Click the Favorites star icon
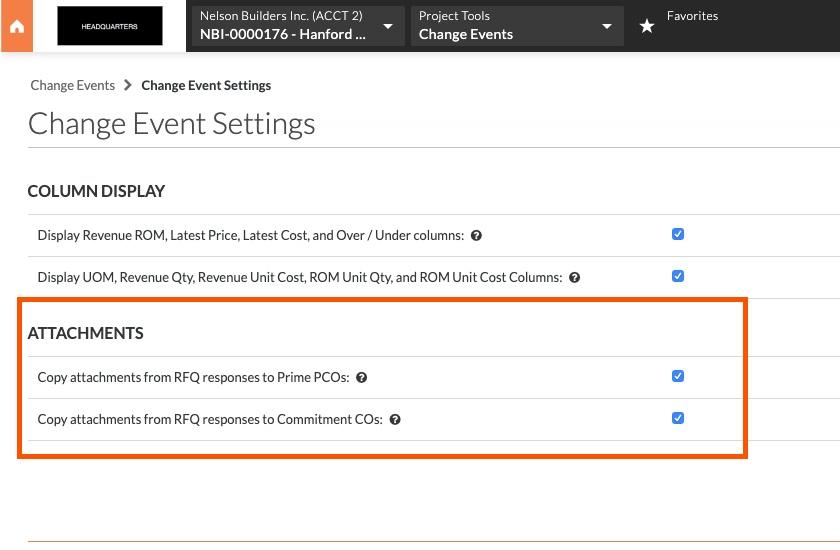The image size is (840, 550). pyautogui.click(x=647, y=27)
